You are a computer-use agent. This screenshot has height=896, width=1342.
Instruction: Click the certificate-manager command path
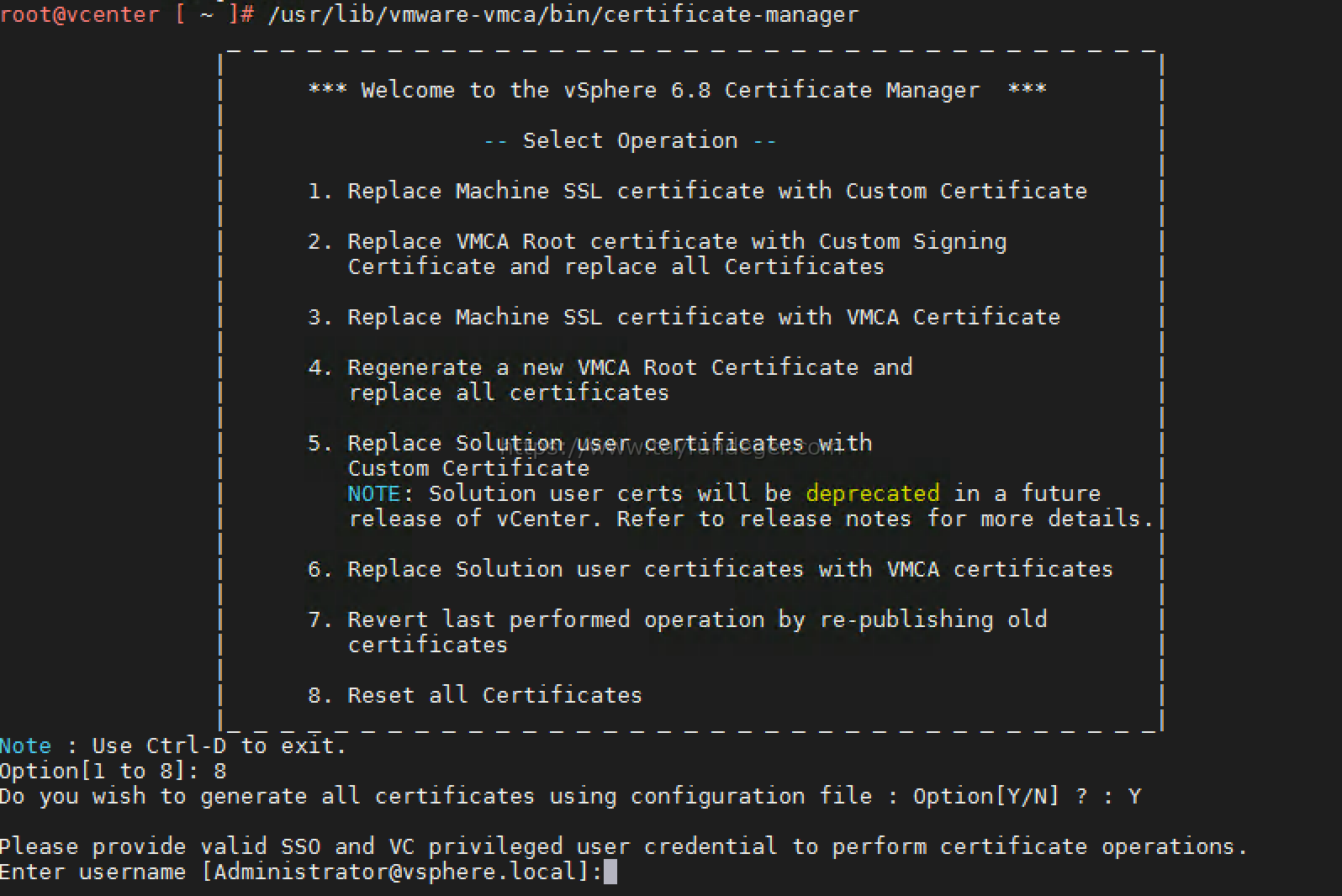coord(563,14)
